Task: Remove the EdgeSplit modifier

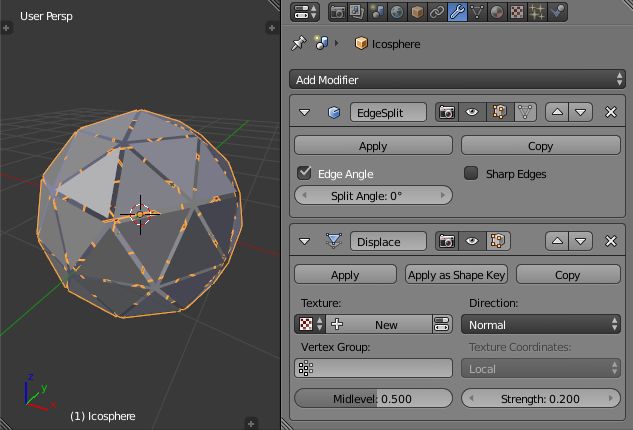Action: tap(611, 112)
